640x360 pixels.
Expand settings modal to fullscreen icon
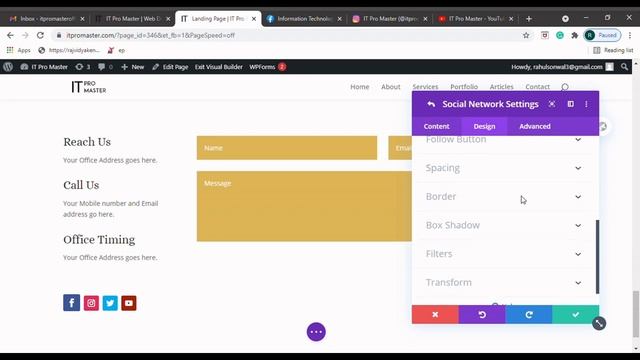(x=552, y=104)
